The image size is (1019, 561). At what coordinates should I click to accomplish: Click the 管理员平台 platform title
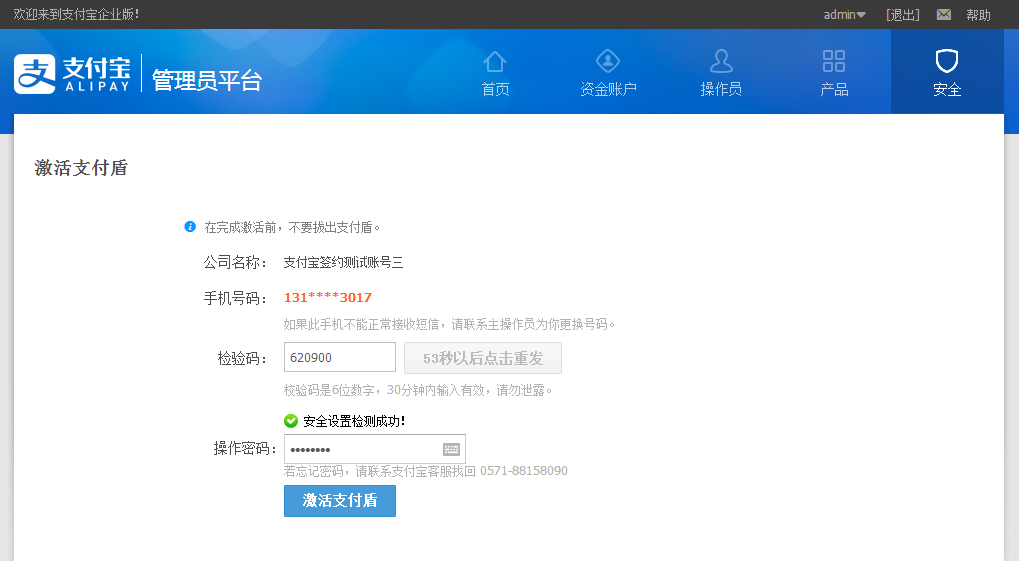point(207,81)
